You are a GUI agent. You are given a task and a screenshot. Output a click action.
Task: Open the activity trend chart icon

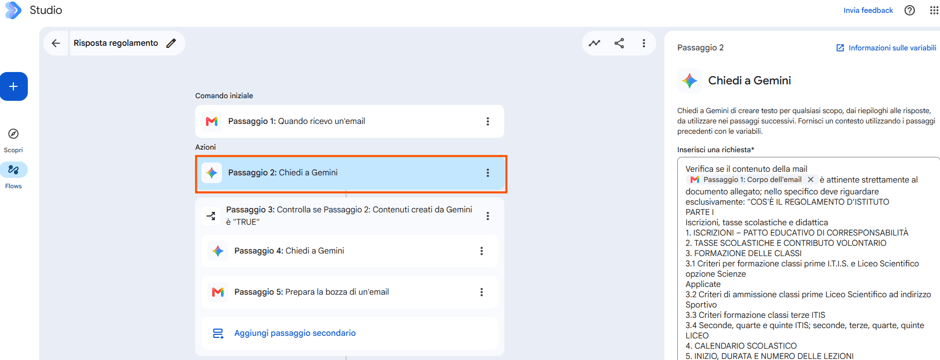tap(595, 43)
